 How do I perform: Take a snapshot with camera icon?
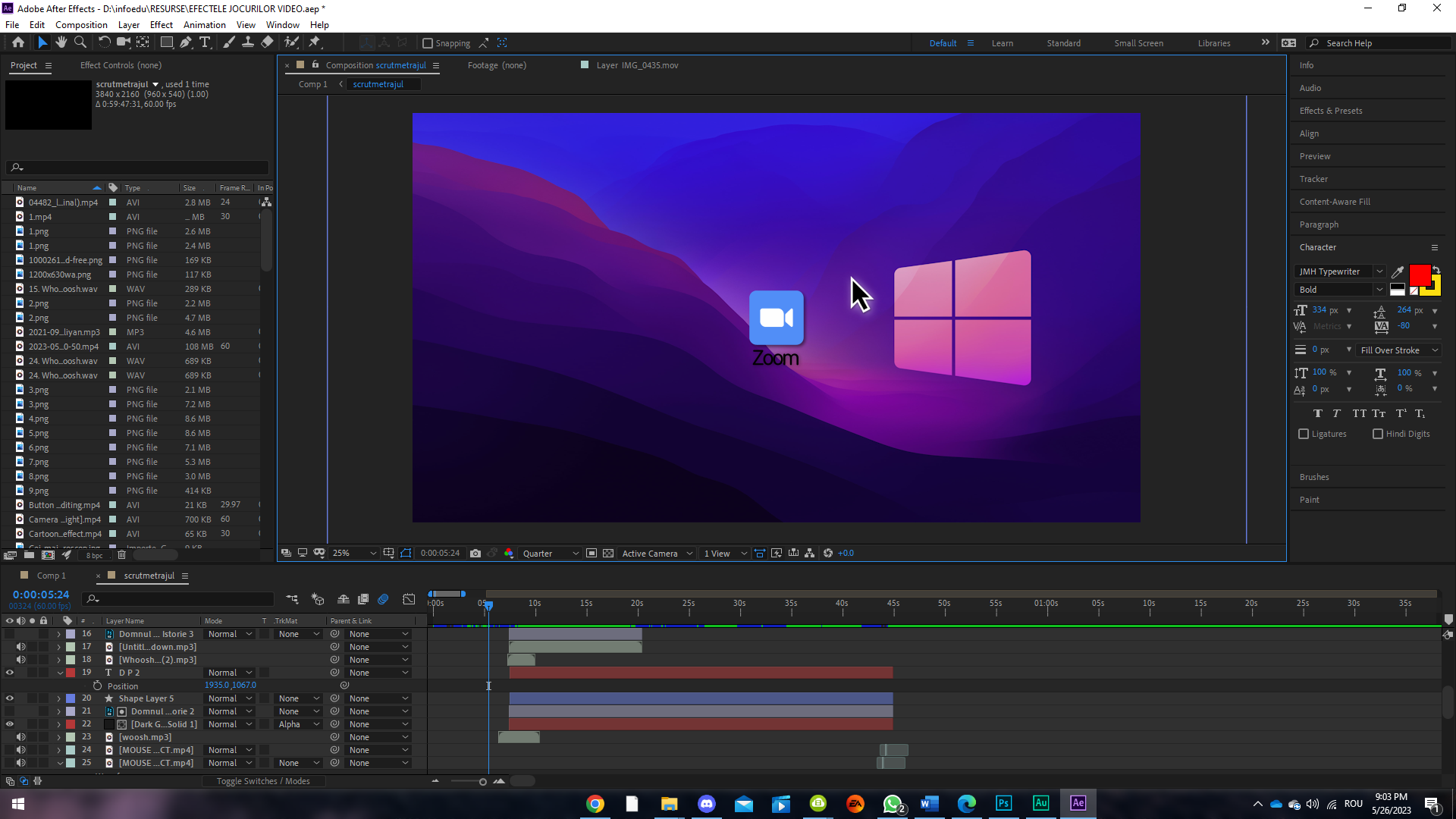coord(475,554)
